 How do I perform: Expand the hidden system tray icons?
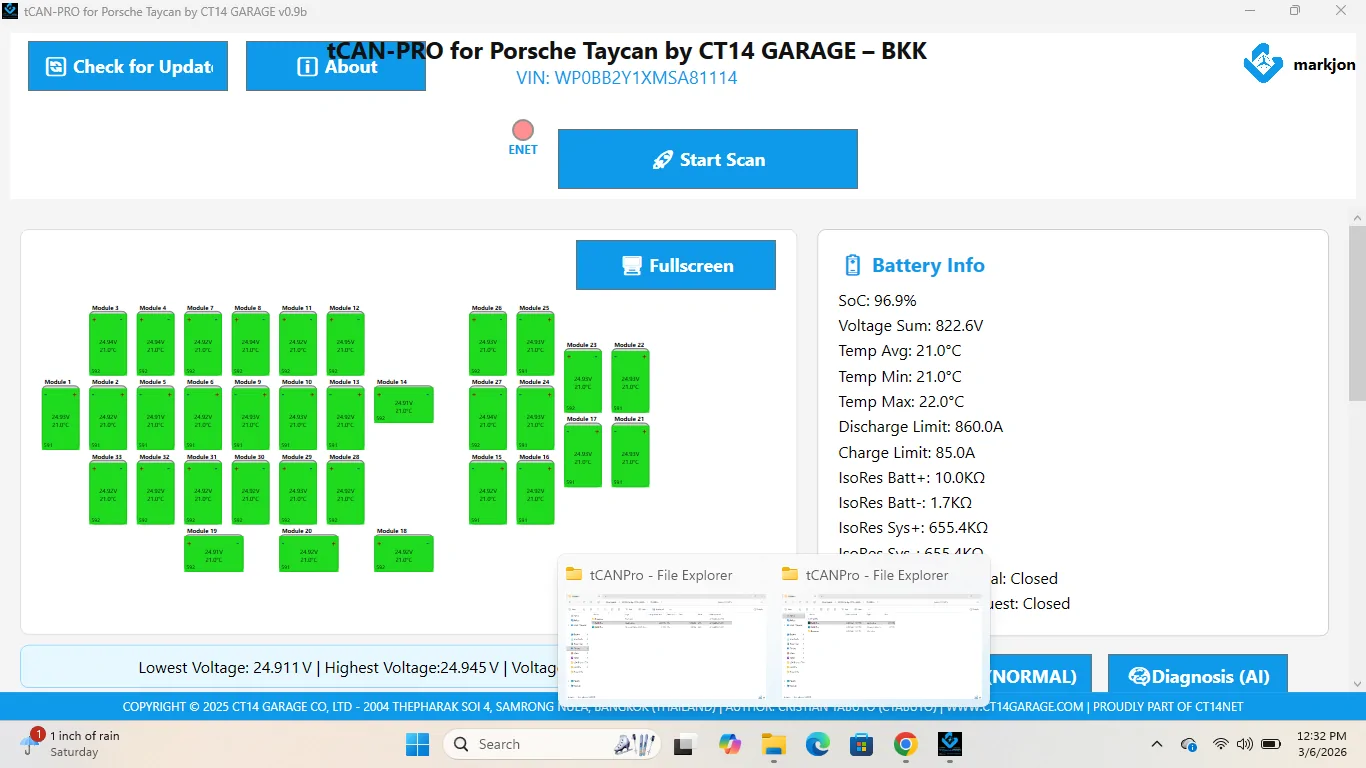pos(1157,744)
